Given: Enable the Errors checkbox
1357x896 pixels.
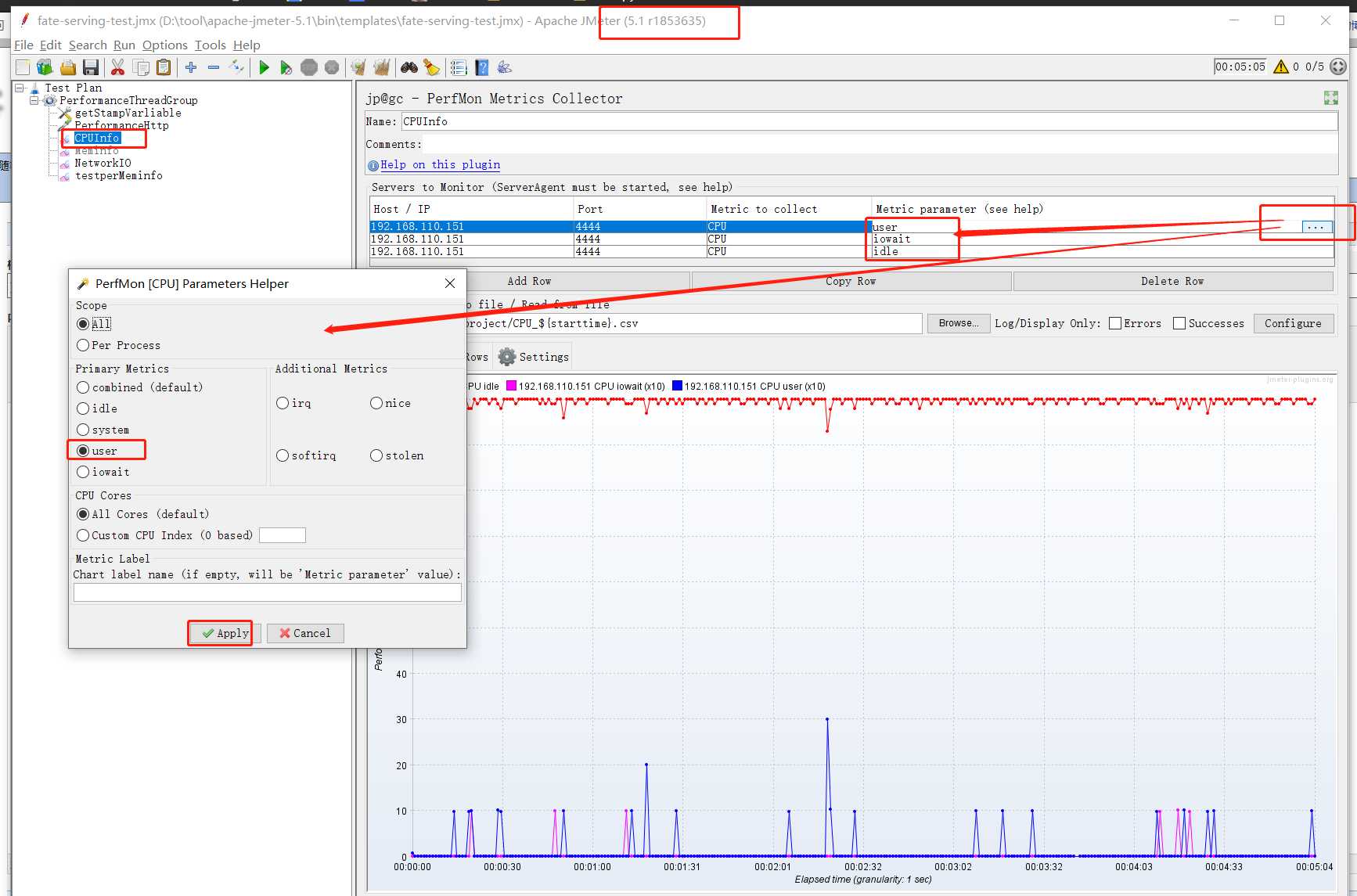Looking at the screenshot, I should (x=1115, y=323).
